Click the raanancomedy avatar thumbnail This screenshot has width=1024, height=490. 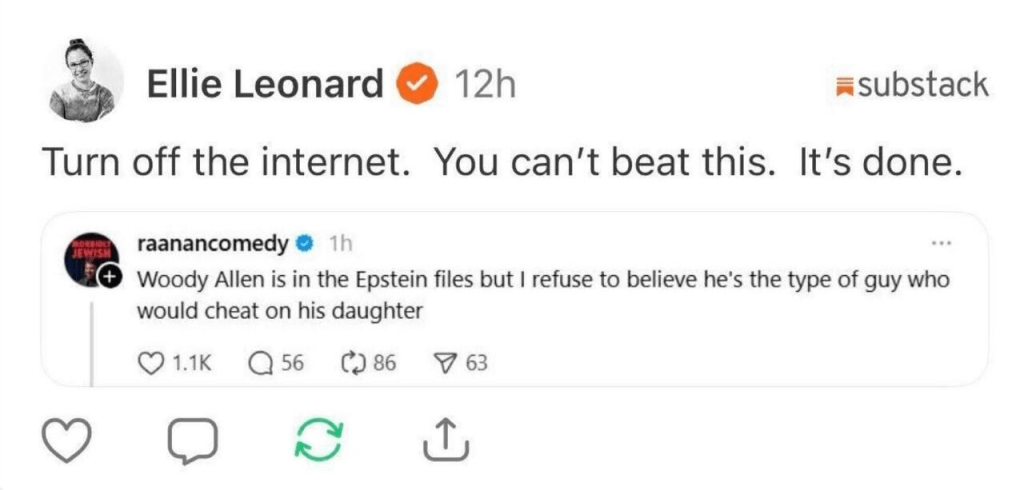[x=92, y=262]
